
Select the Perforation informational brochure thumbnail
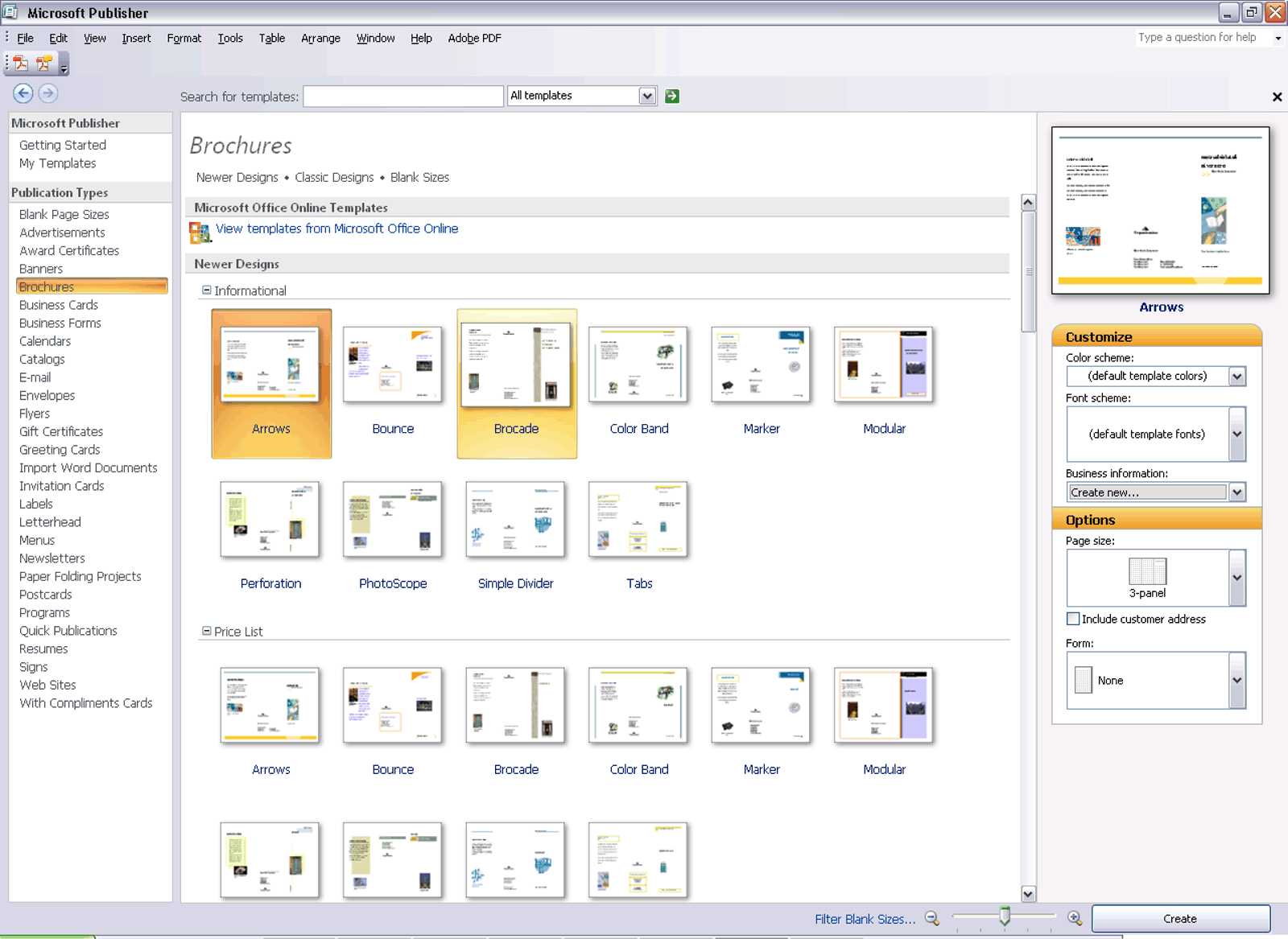[x=270, y=519]
